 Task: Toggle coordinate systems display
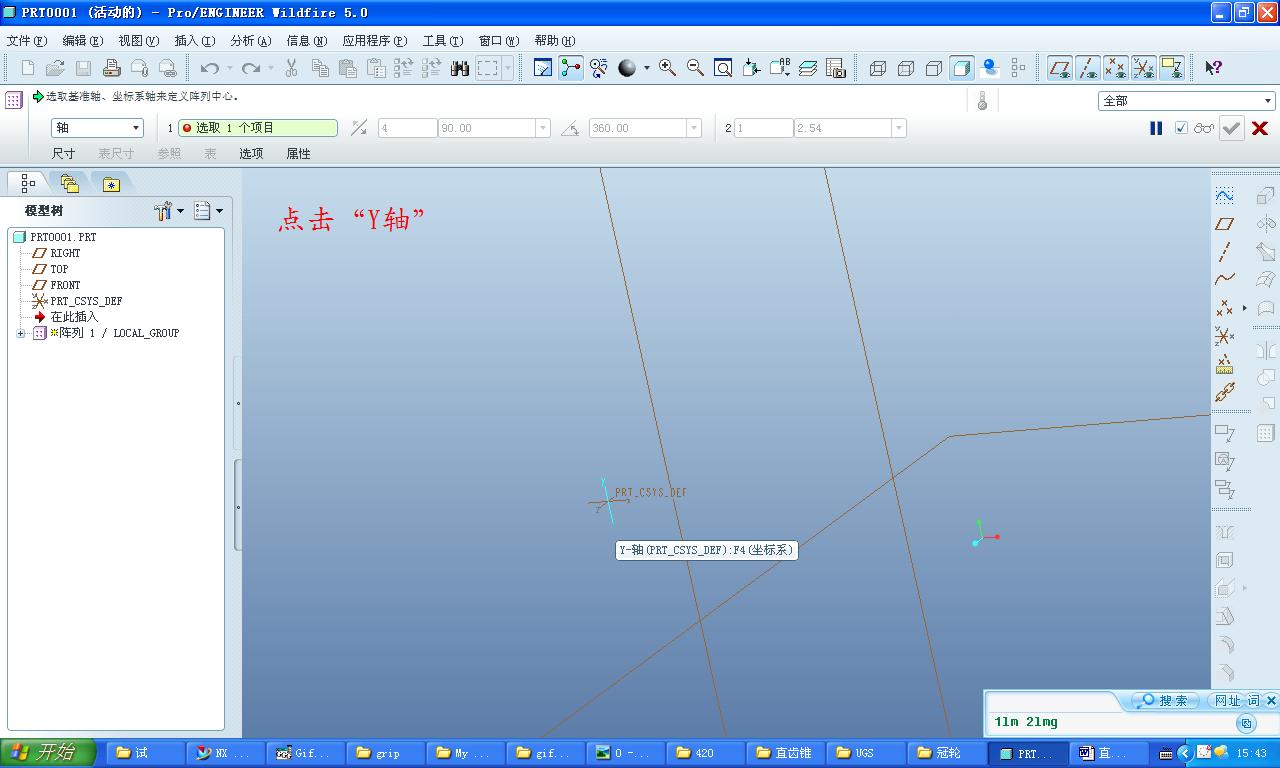(1144, 68)
